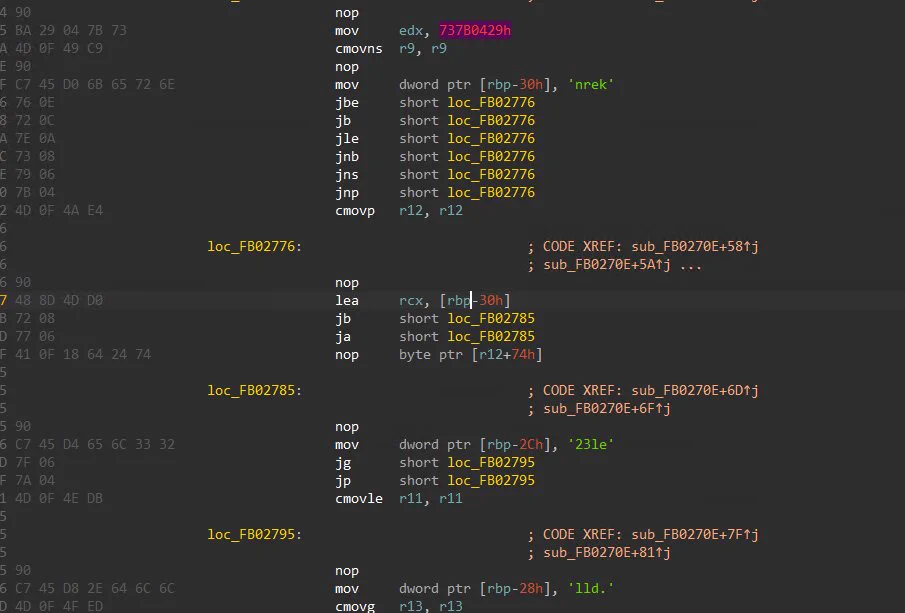Open cross reference sub_FB0270E+5A↑j

[x=607, y=265]
